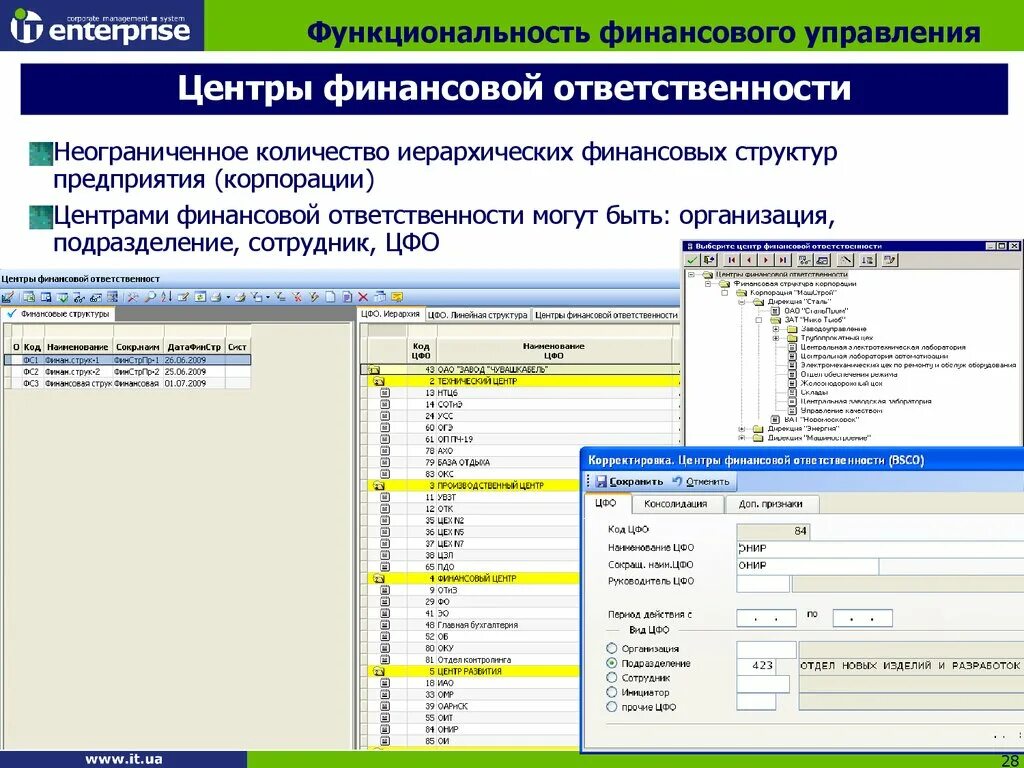Expand the Дирекция "Энергия" tree node

(x=742, y=429)
